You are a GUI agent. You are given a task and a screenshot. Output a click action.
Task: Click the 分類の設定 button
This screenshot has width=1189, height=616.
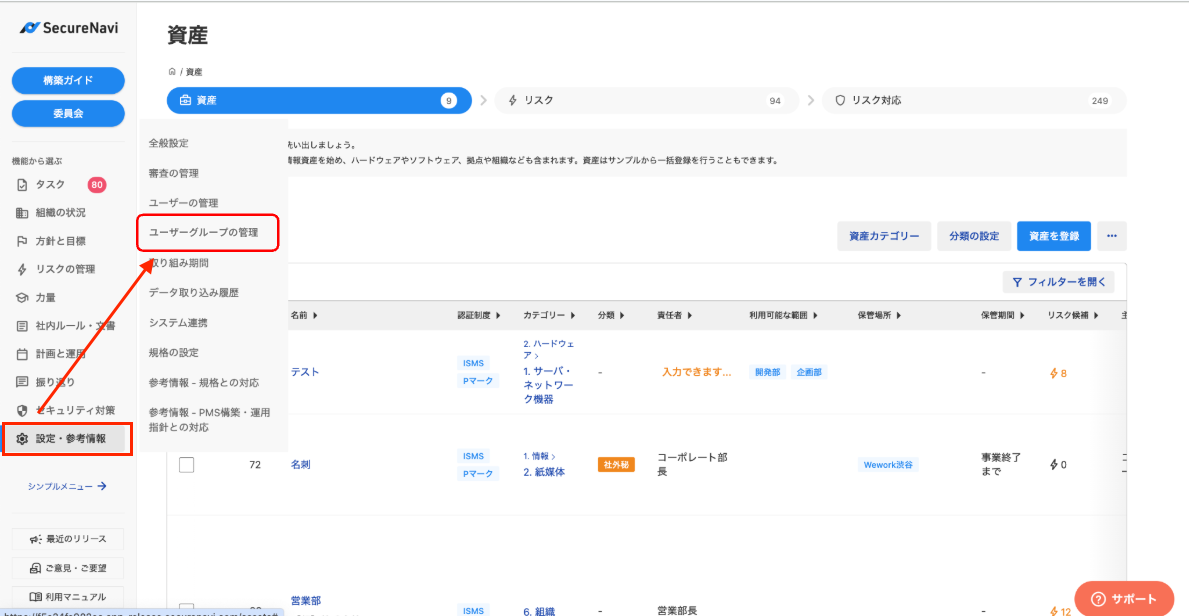pyautogui.click(x=974, y=236)
